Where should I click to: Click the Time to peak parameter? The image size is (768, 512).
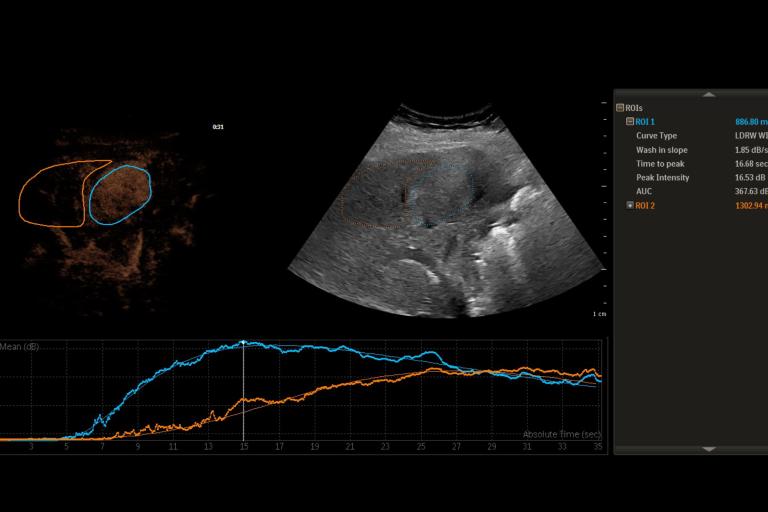pos(660,163)
